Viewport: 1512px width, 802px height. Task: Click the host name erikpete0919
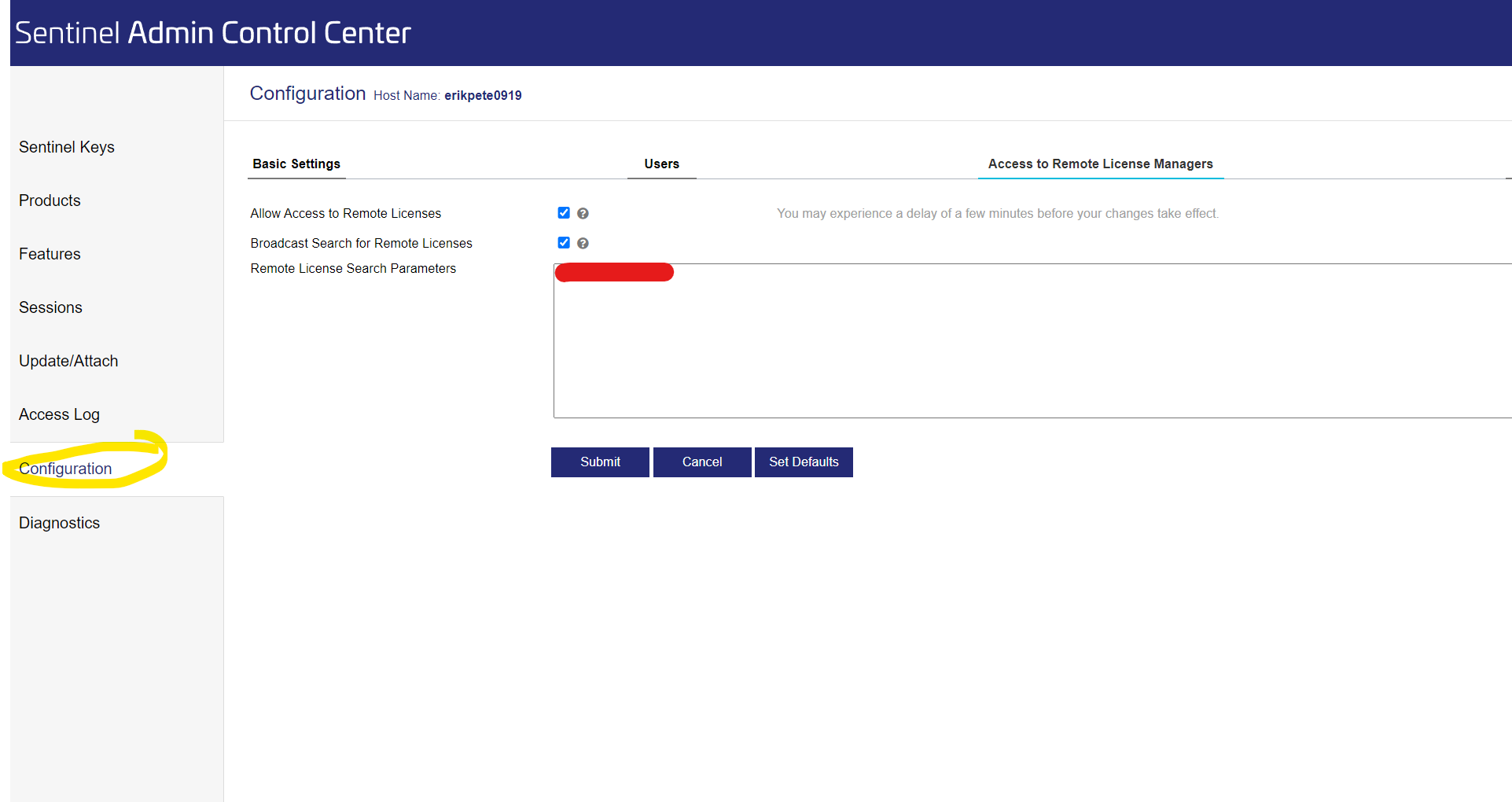483,95
